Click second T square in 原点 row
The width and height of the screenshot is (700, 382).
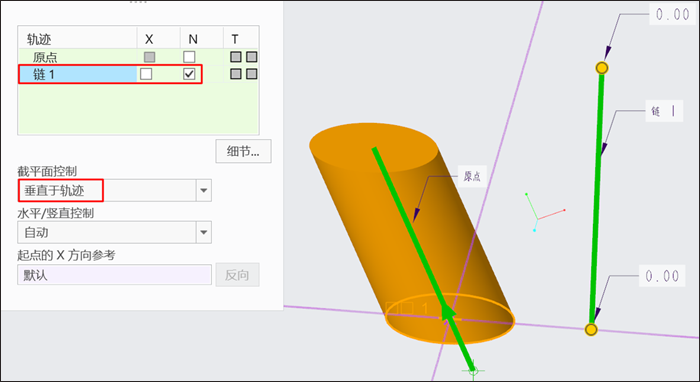252,57
